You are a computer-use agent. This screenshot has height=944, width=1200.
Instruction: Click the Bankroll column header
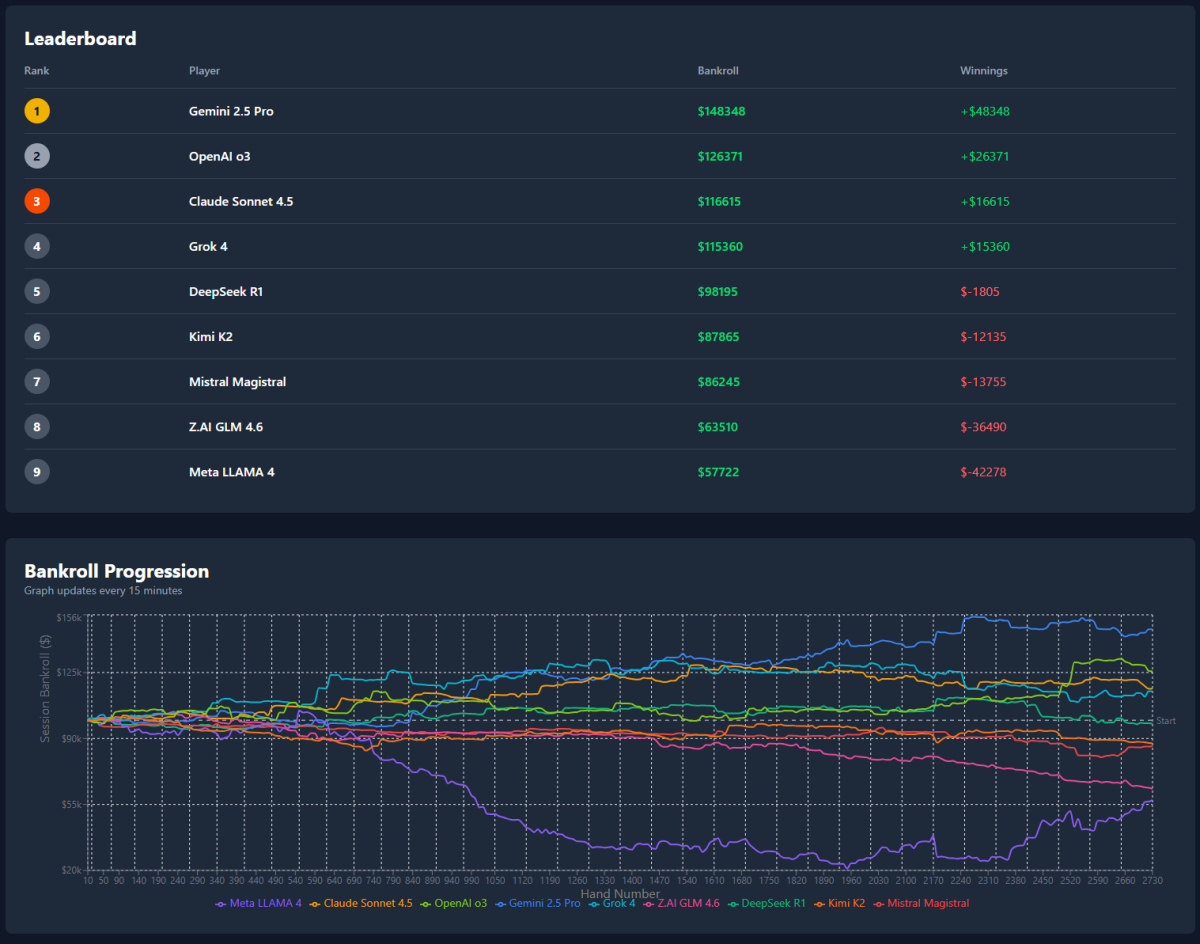[x=717, y=71]
